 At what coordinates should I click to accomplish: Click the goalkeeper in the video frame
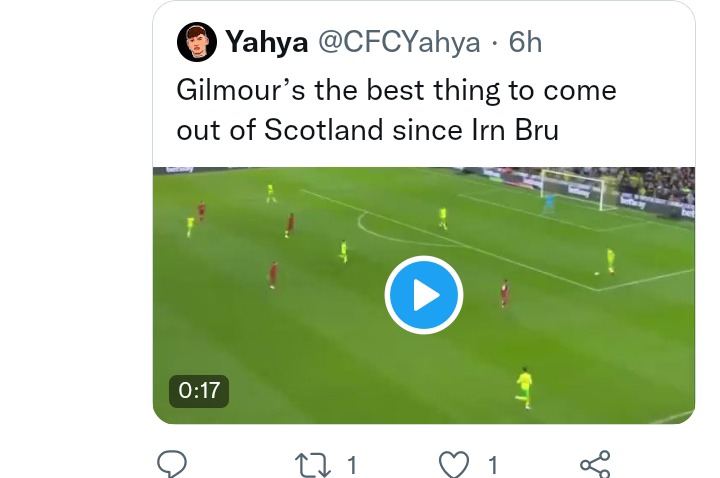click(549, 203)
